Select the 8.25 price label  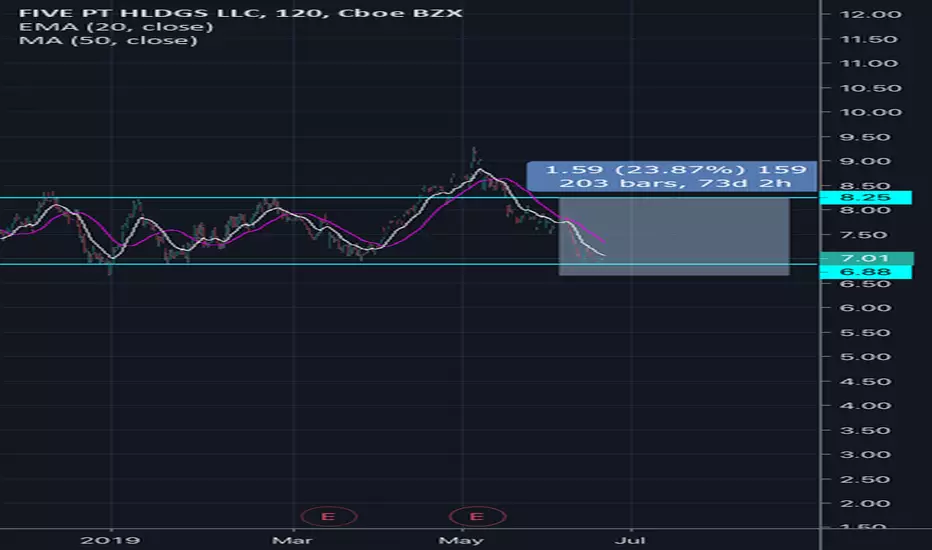pos(865,197)
